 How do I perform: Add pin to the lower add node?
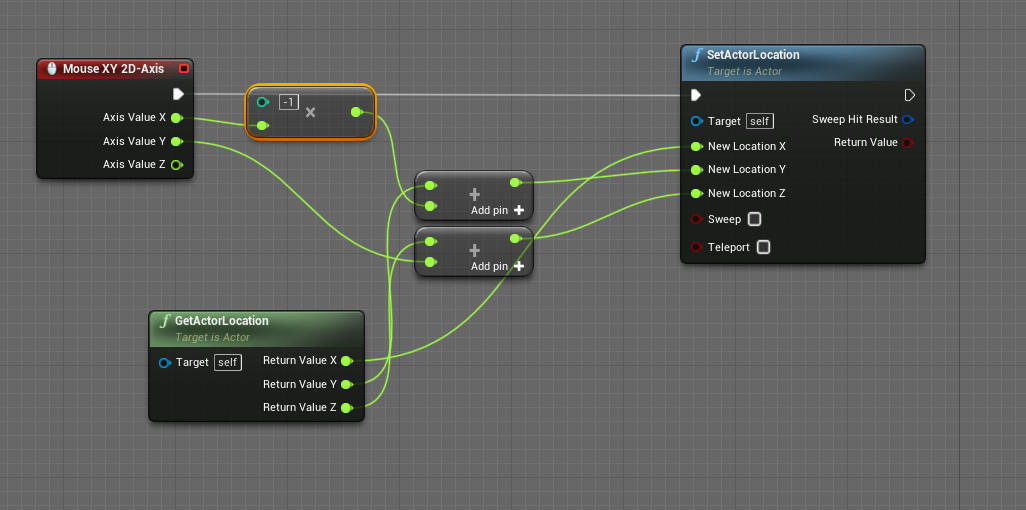pyautogui.click(x=497, y=266)
